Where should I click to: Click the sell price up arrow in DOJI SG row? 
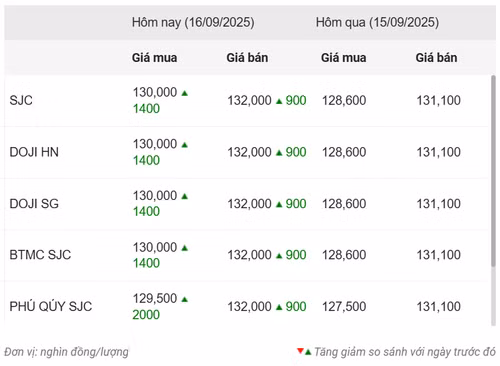pos(279,204)
